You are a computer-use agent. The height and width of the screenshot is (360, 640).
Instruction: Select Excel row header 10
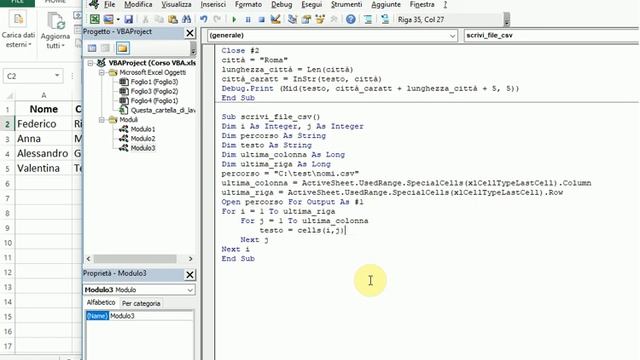[x=7, y=243]
